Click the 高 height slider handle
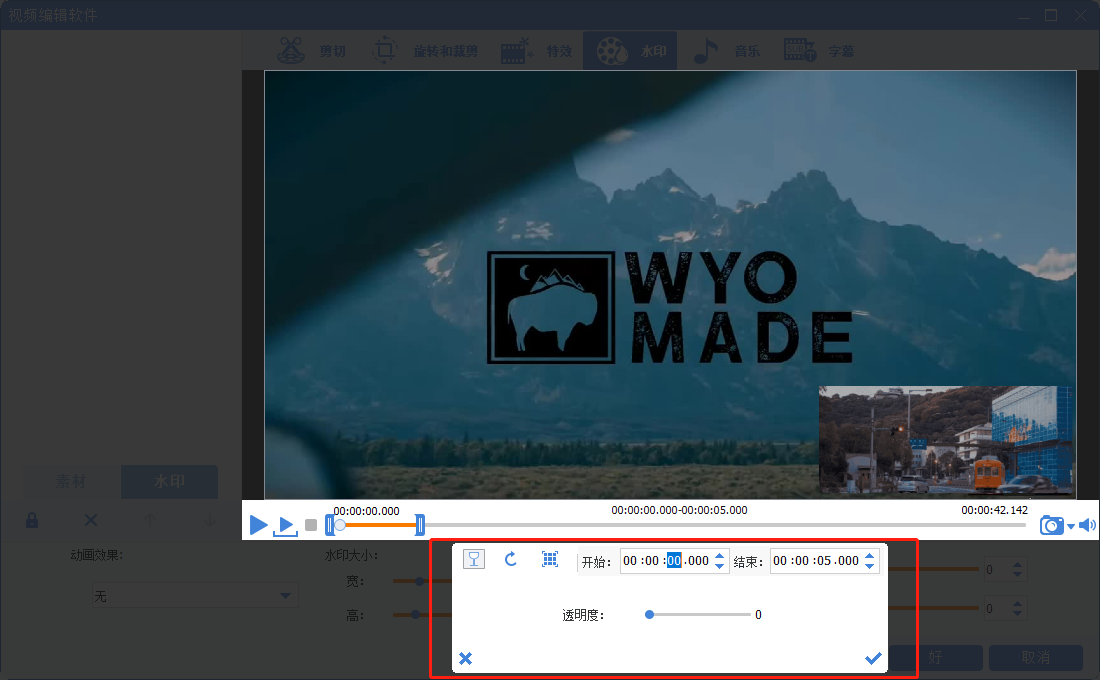 415,615
